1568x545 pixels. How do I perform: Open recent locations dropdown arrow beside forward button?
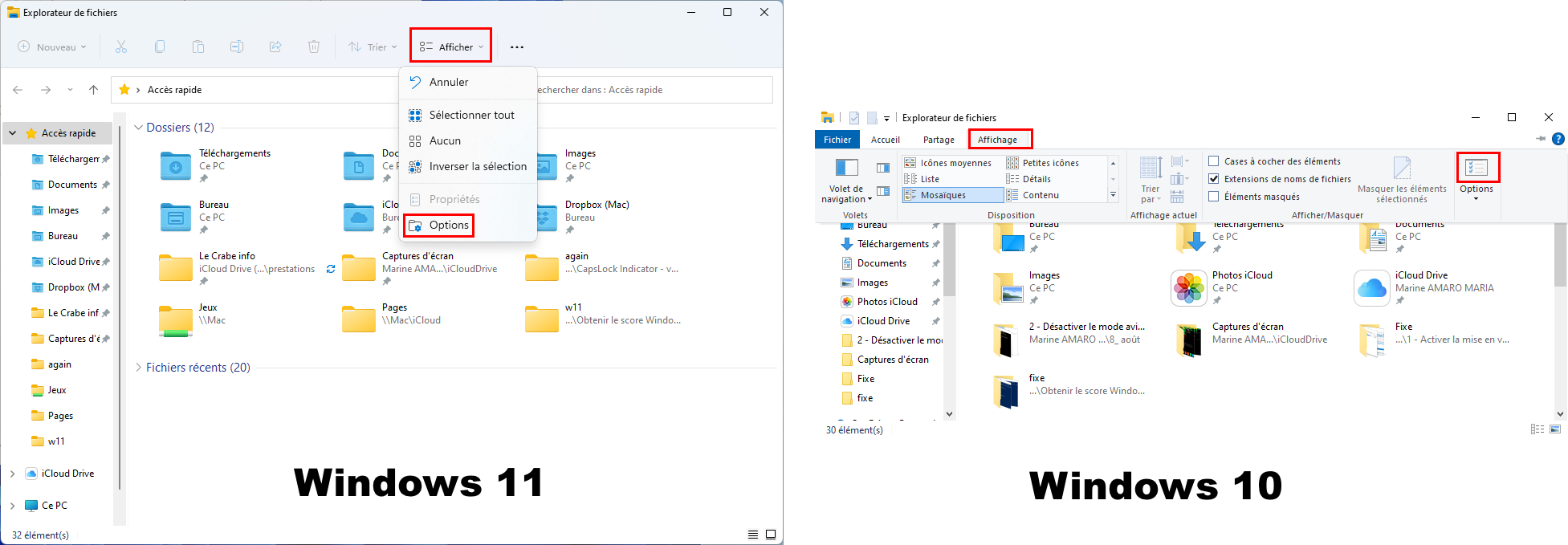[70, 90]
